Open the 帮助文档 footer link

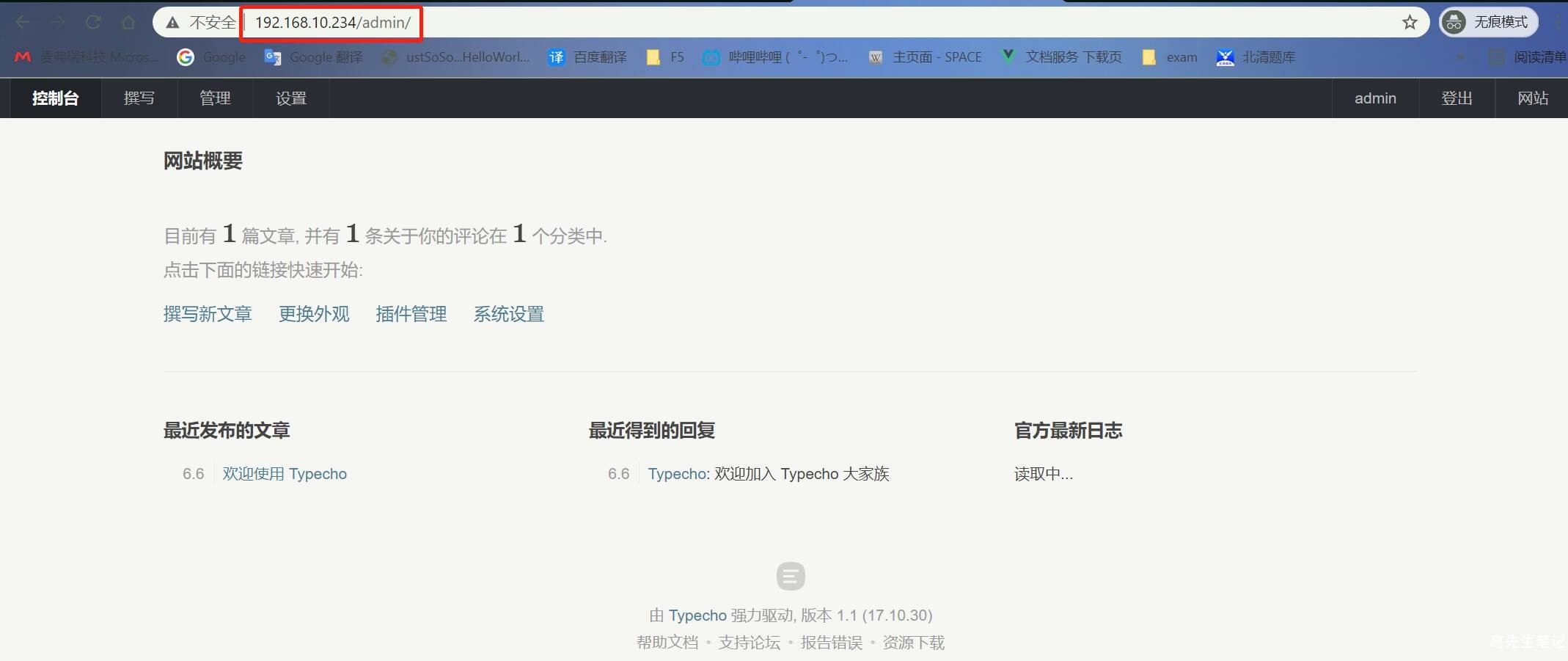667,643
